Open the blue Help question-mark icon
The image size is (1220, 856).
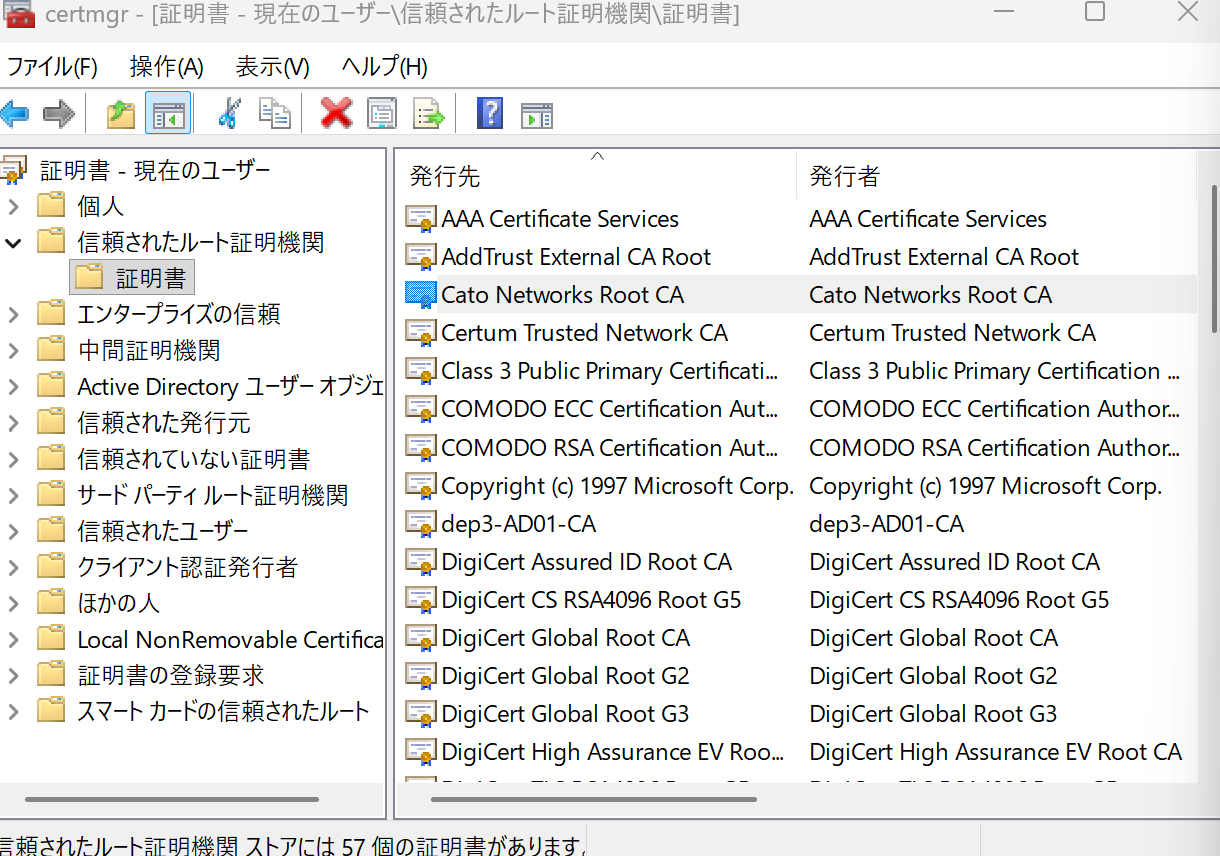click(490, 113)
